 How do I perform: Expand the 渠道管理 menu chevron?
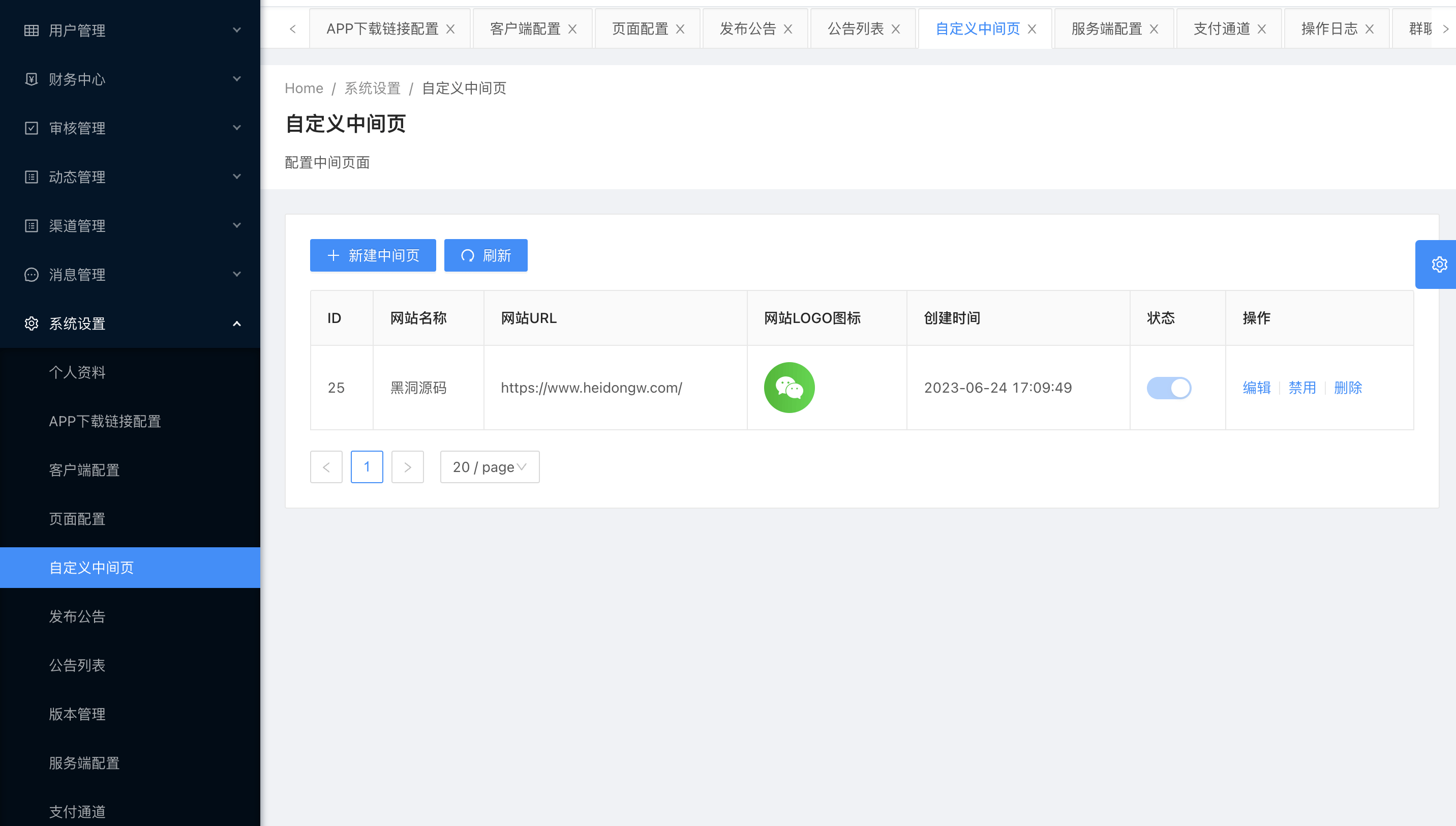pos(237,225)
